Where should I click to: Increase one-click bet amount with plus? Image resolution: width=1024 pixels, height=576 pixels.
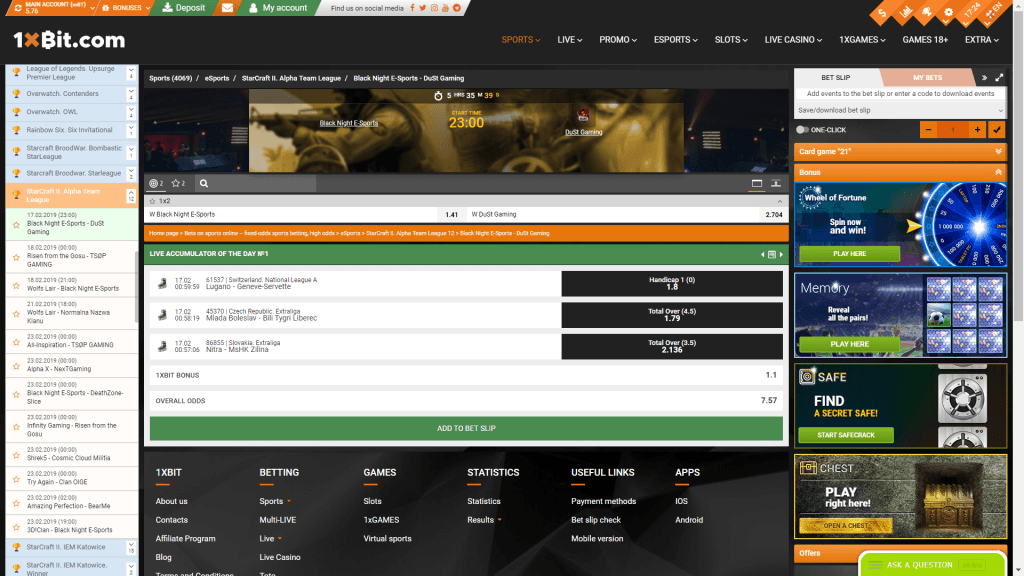977,129
